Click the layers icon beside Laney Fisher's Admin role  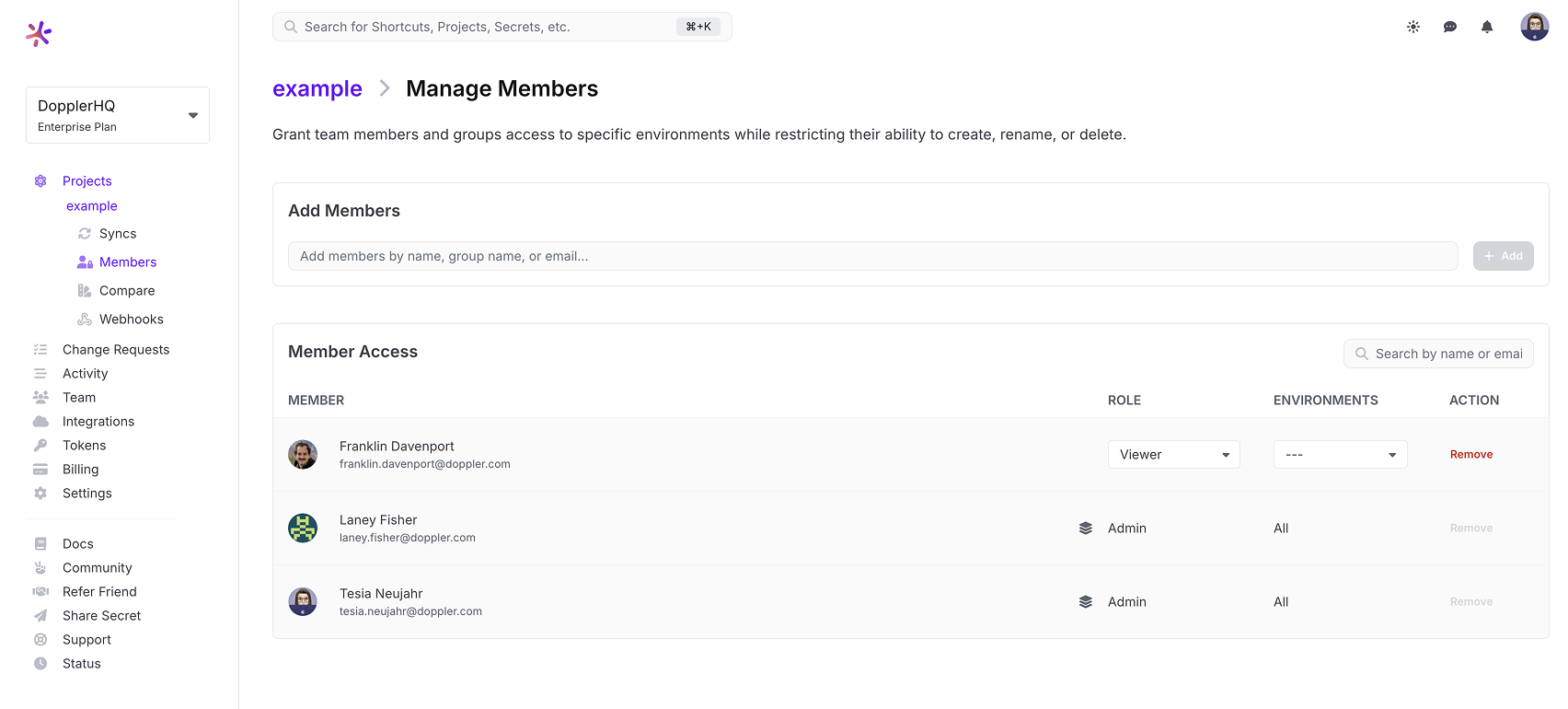pyautogui.click(x=1086, y=529)
